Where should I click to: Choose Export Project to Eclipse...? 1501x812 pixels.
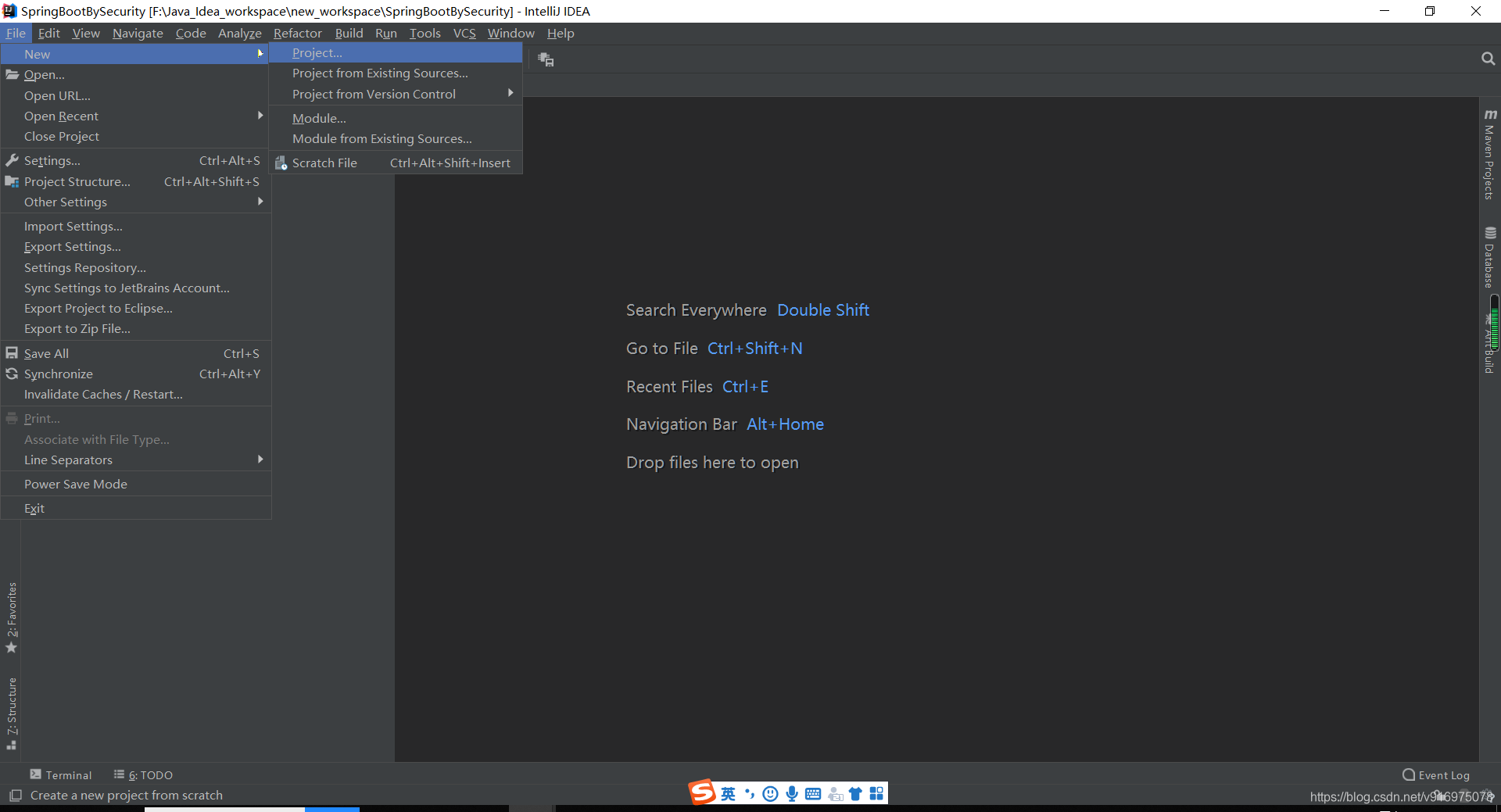tap(135, 308)
